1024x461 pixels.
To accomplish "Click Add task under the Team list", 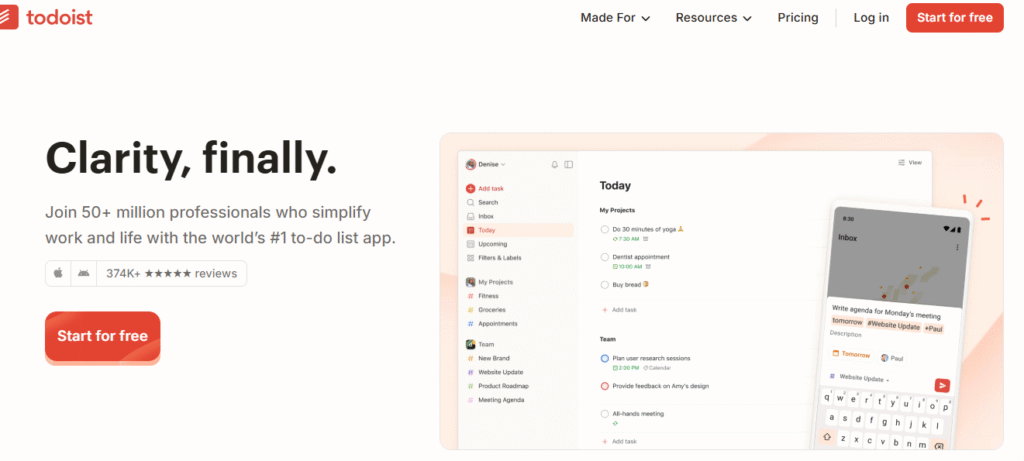I will (619, 442).
